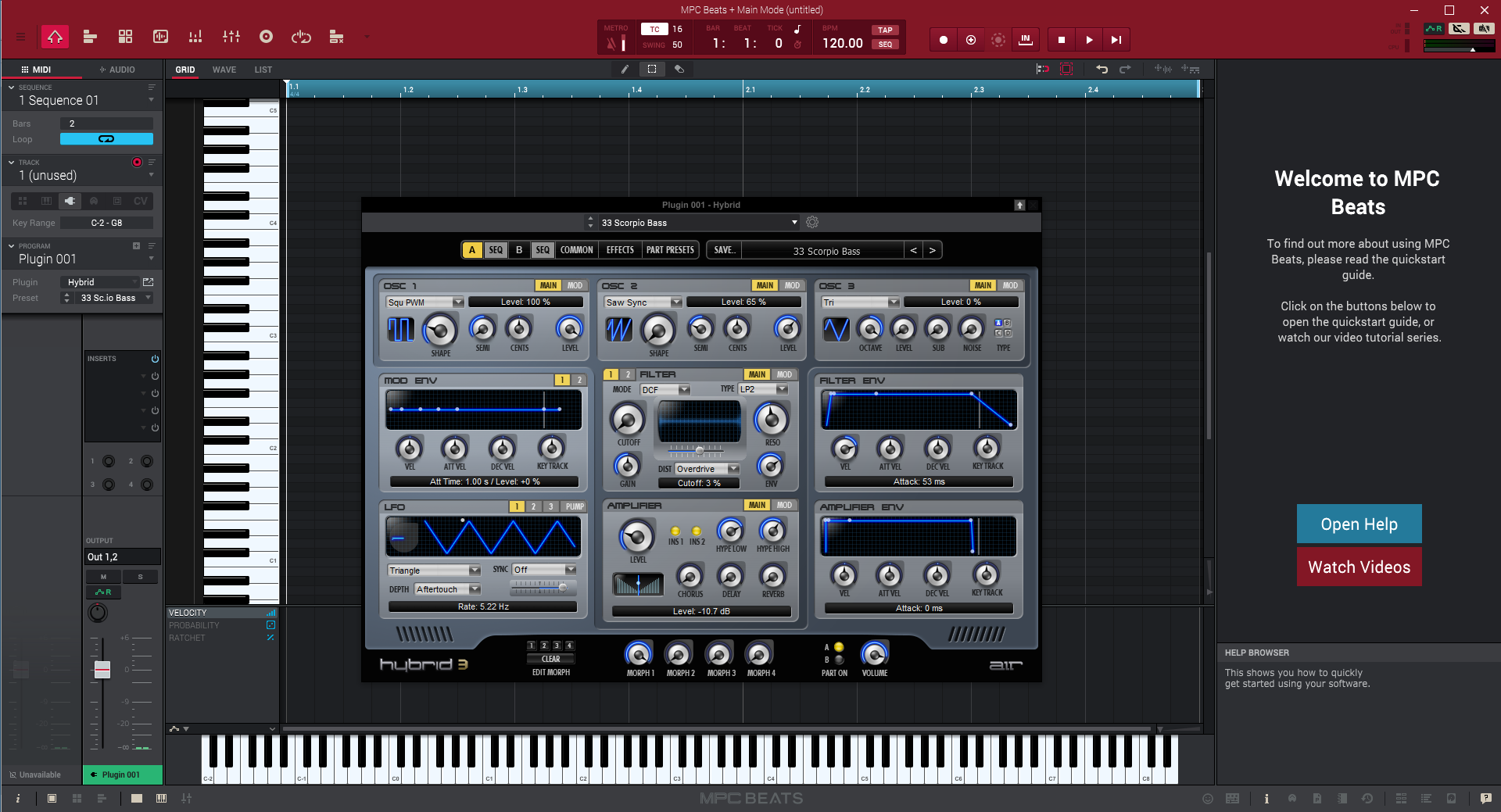Click the TAP tempo button
Image resolution: width=1501 pixels, height=812 pixels.
pyautogui.click(x=885, y=30)
